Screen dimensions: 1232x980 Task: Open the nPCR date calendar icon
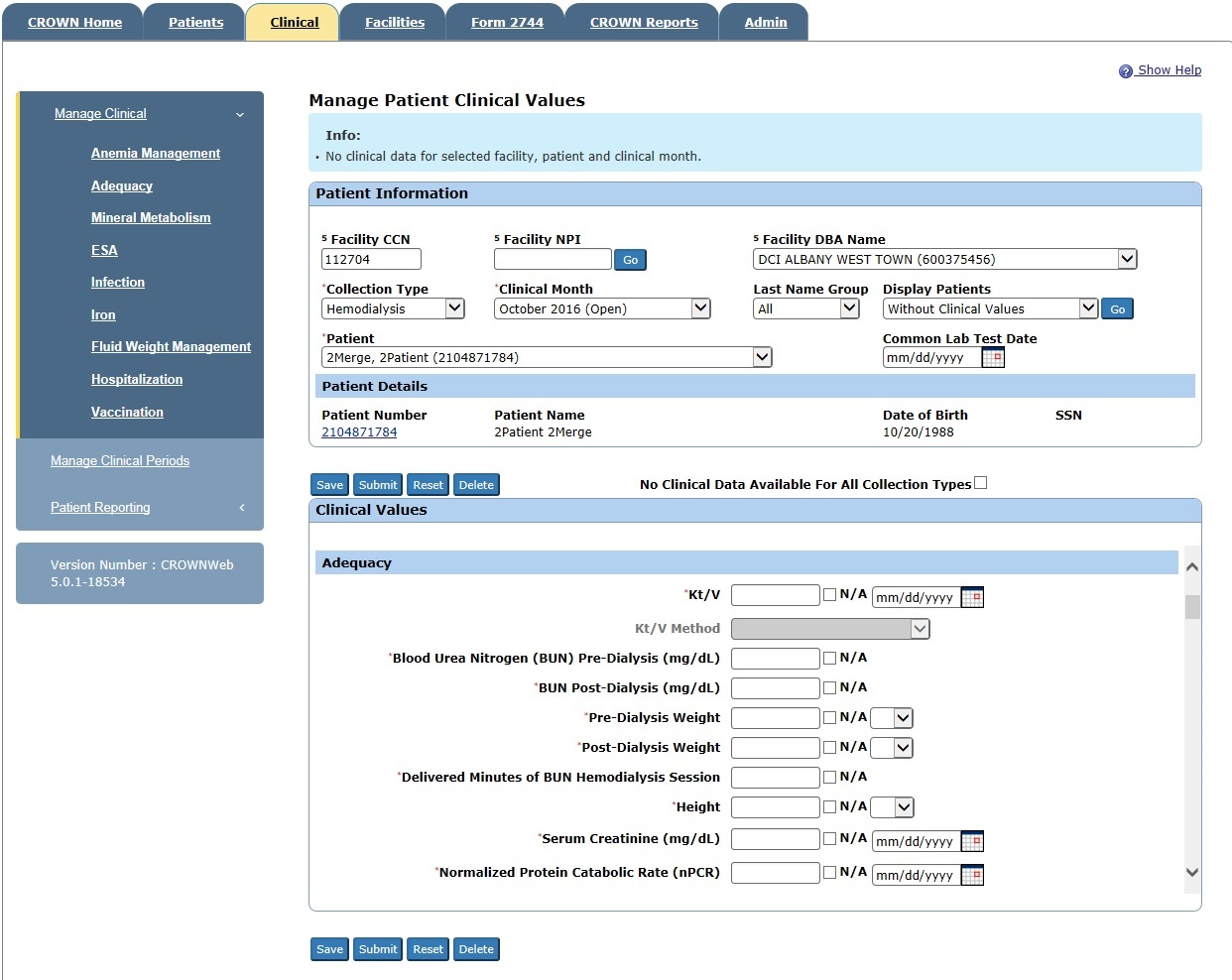click(972, 876)
